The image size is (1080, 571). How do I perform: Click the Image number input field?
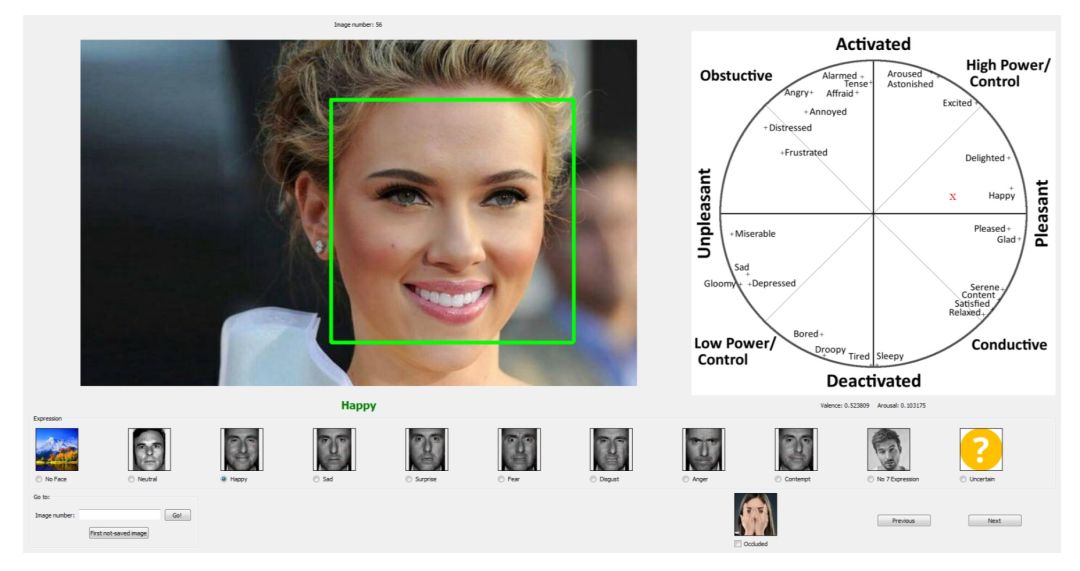(x=119, y=515)
